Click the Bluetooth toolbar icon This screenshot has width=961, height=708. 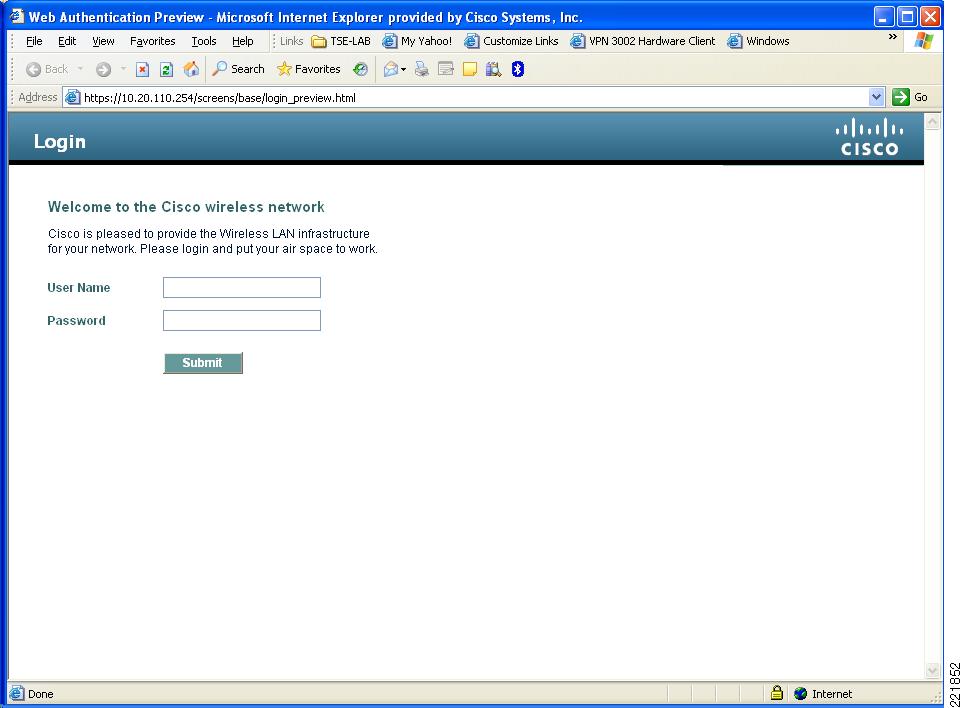pos(518,69)
